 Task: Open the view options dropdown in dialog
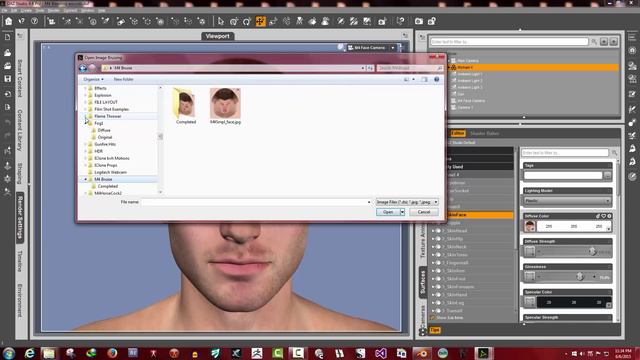click(x=413, y=79)
